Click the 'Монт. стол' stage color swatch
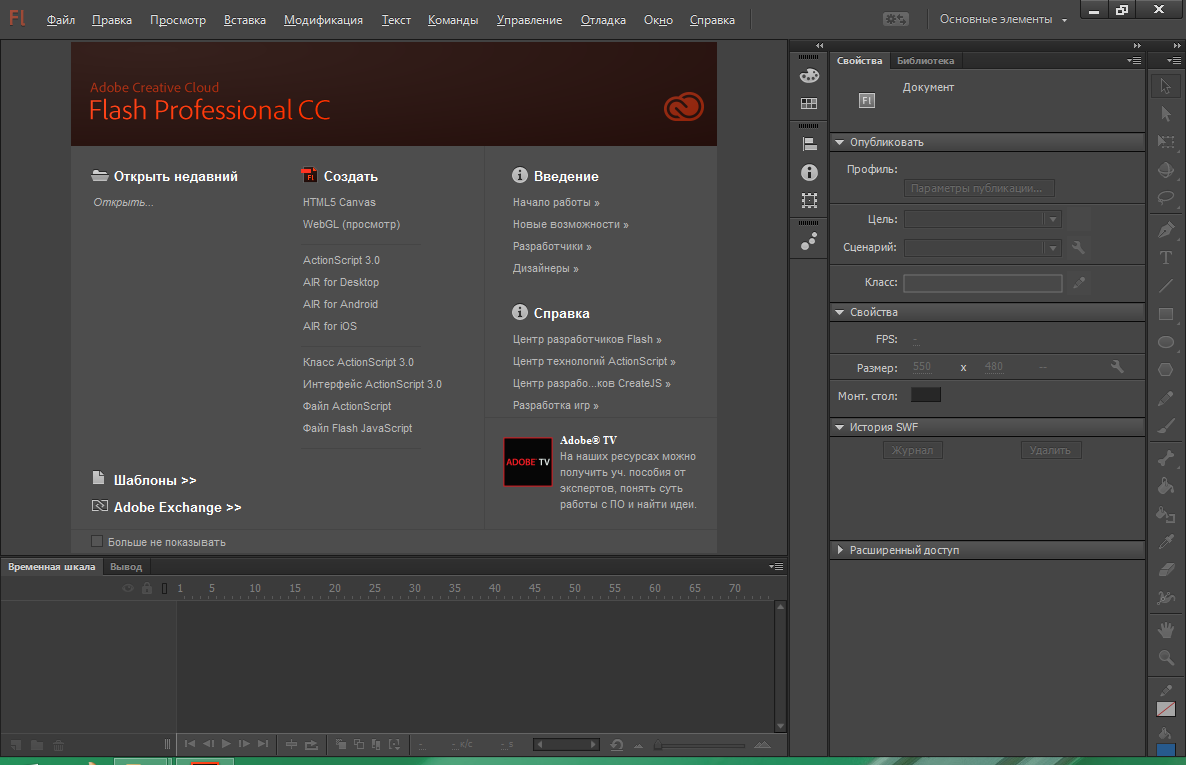Screen dimensions: 1186x765 [926, 395]
